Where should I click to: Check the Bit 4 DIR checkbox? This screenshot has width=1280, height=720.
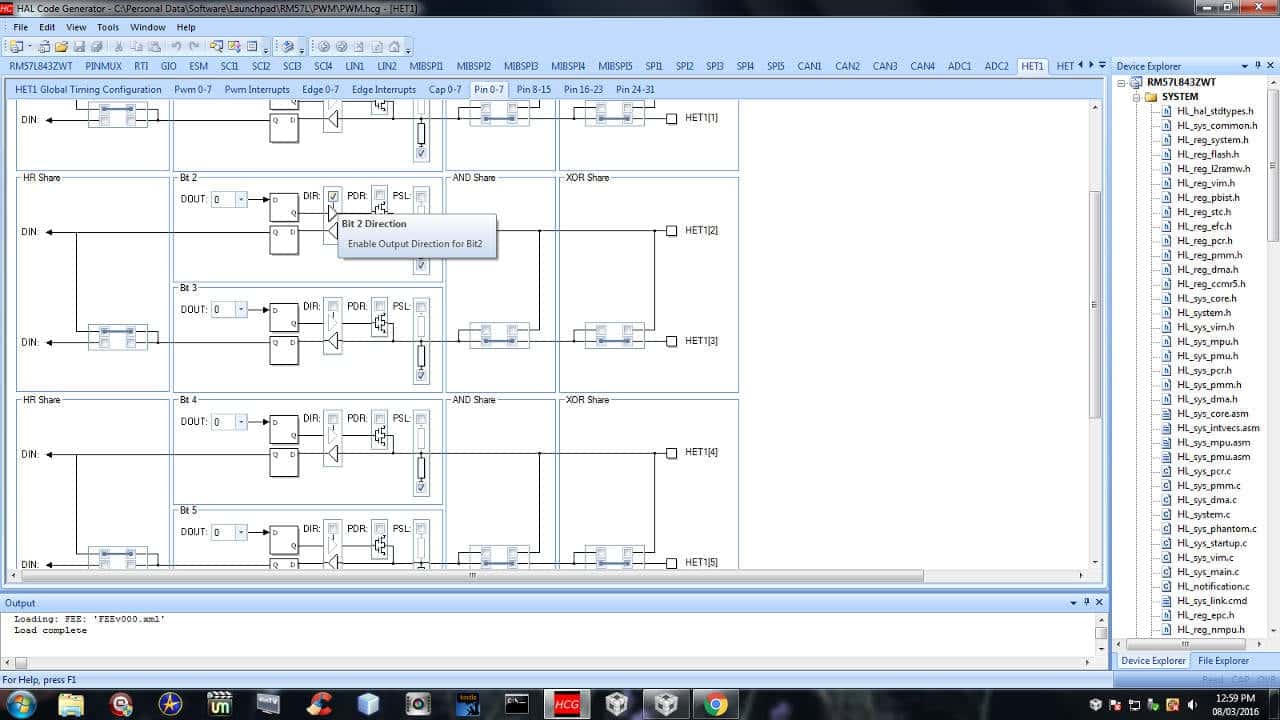pyautogui.click(x=333, y=418)
